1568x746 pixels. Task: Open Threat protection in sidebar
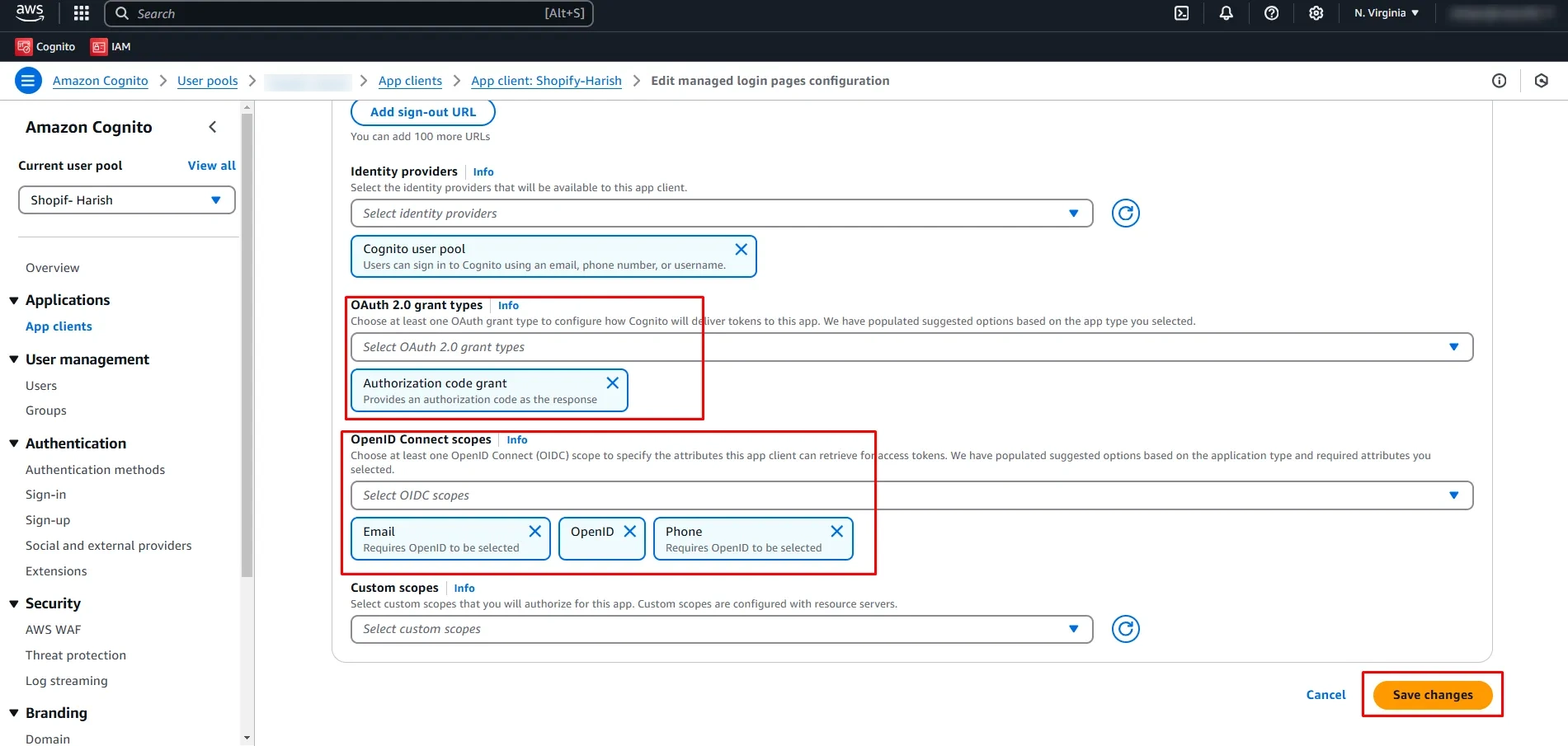tap(76, 655)
